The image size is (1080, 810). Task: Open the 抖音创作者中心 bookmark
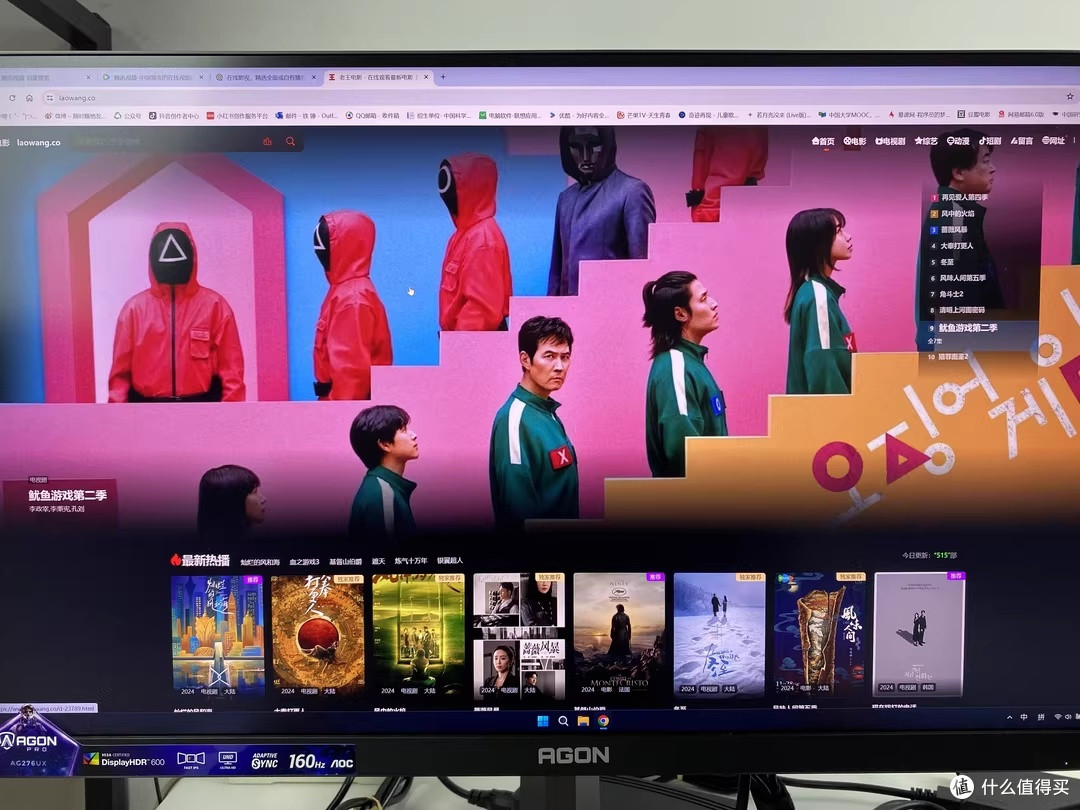click(174, 116)
